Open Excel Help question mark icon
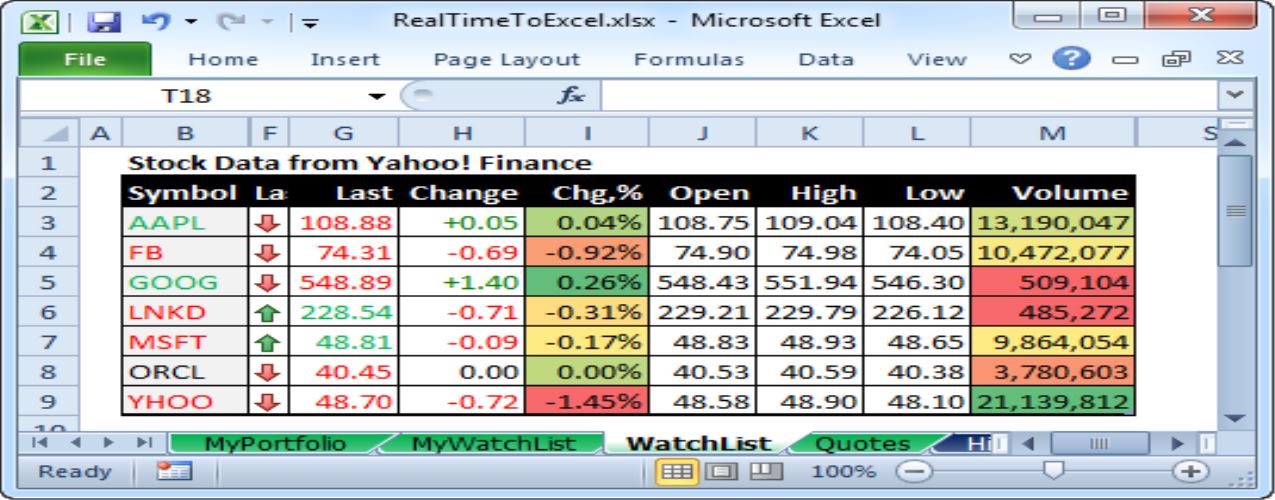Screen dimensions: 1275x500 coord(1070,59)
